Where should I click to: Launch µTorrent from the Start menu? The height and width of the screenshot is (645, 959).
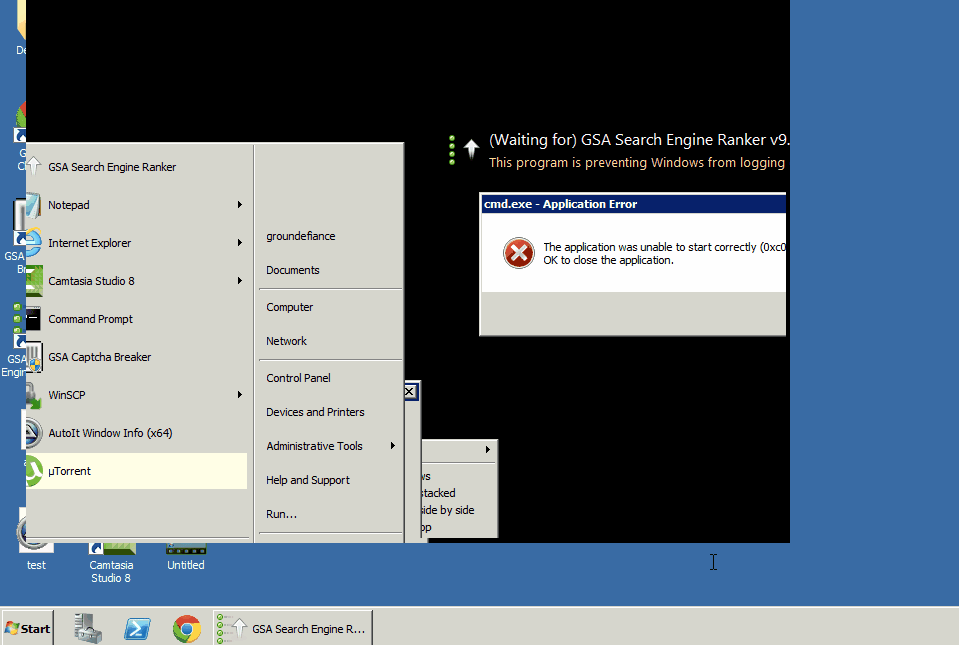pos(137,471)
